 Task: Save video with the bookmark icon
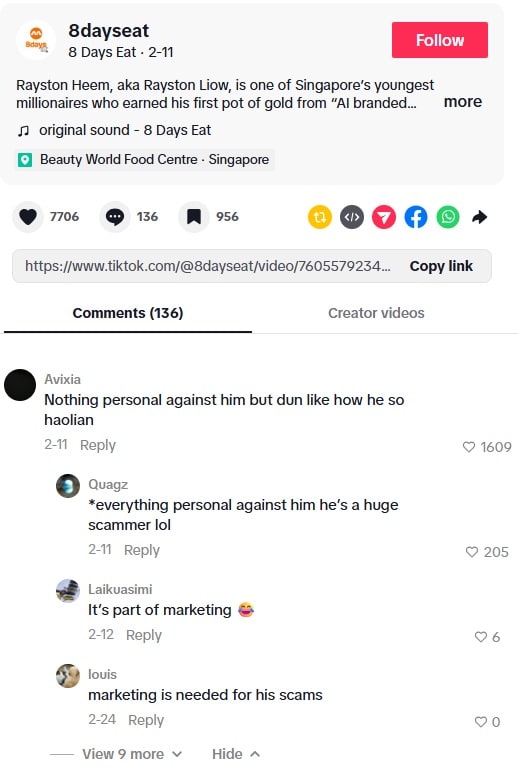pos(194,217)
